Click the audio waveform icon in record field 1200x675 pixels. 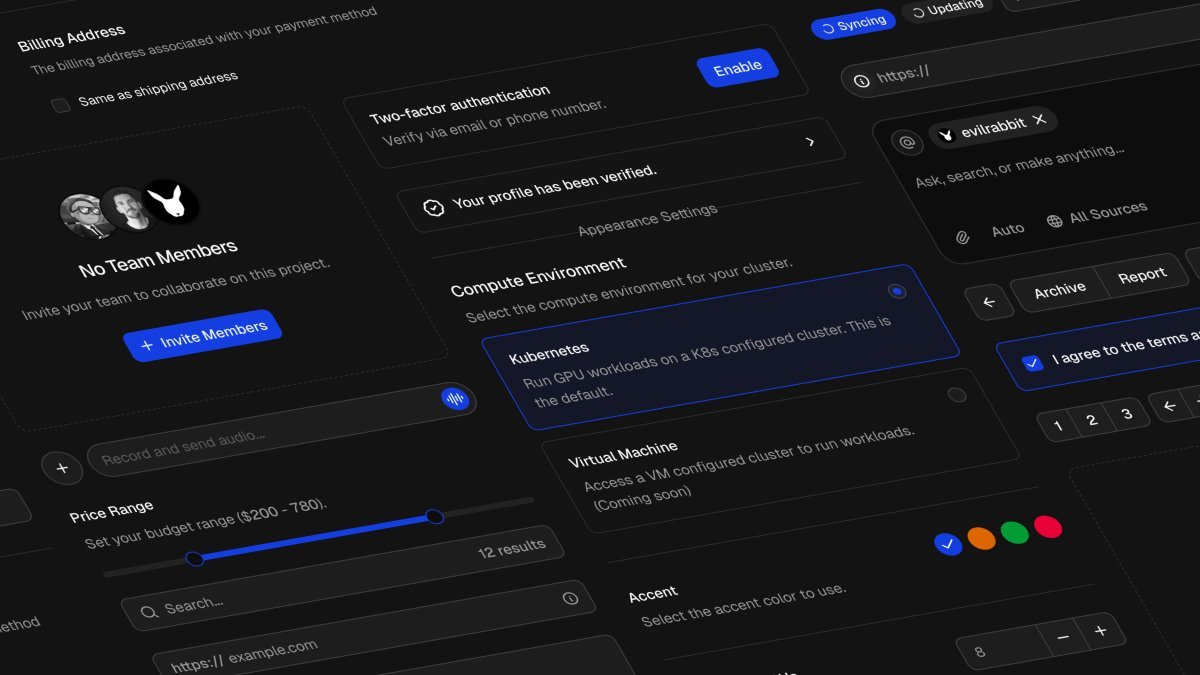click(x=455, y=398)
